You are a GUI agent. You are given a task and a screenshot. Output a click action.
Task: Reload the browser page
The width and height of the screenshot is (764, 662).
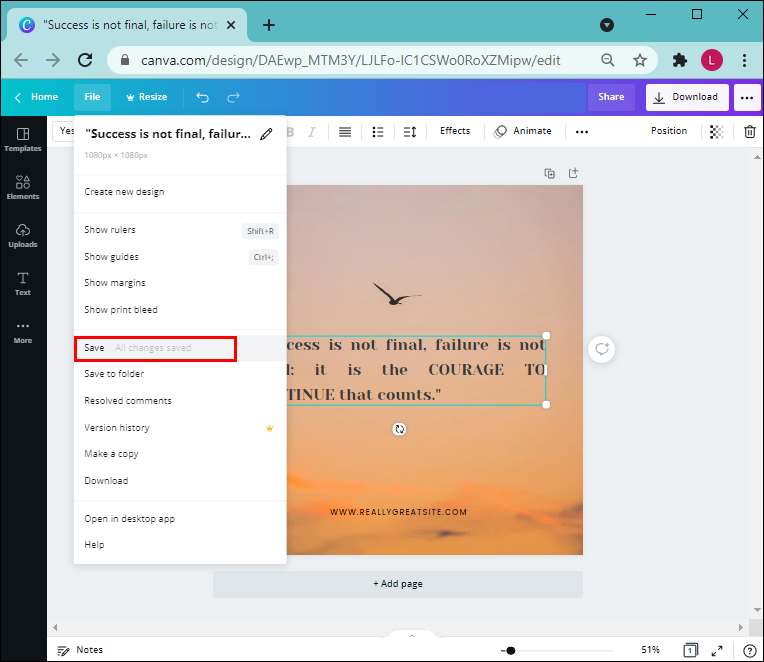[85, 60]
